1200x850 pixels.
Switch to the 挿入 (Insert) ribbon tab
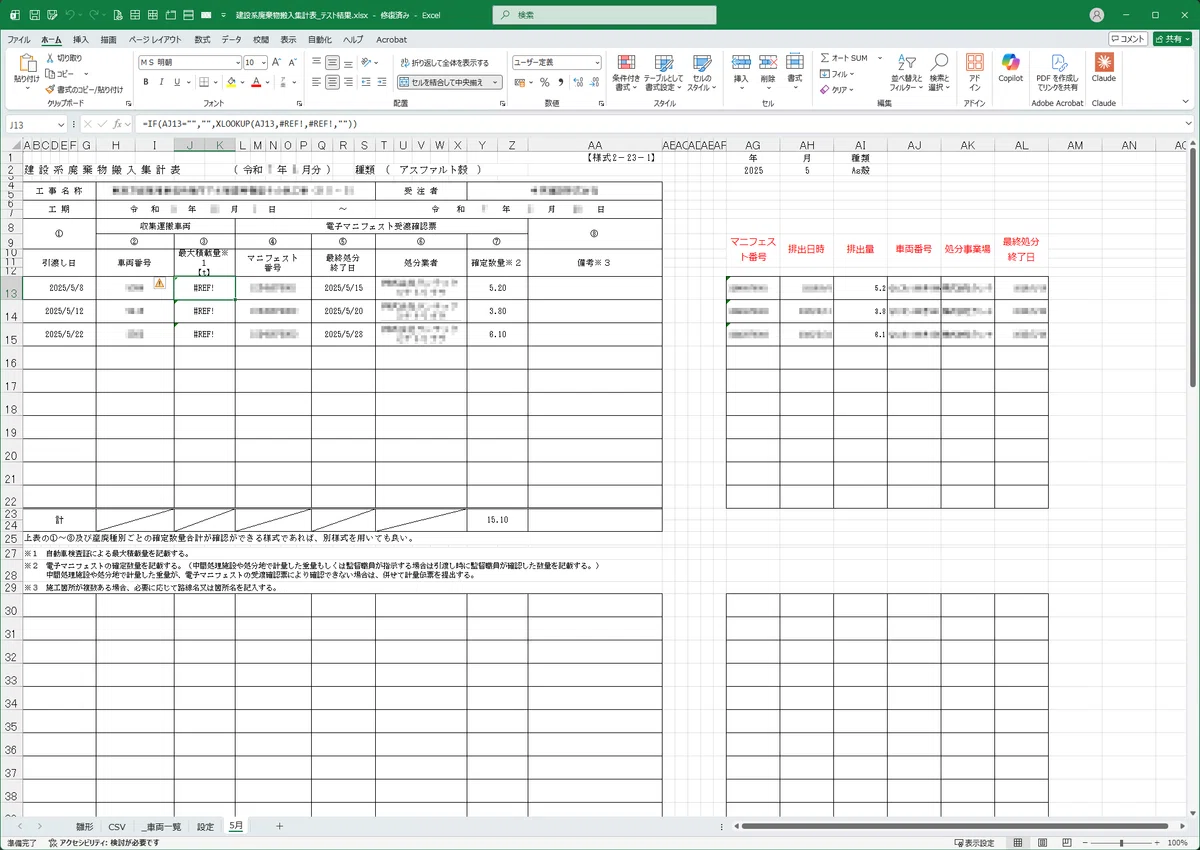tap(81, 39)
